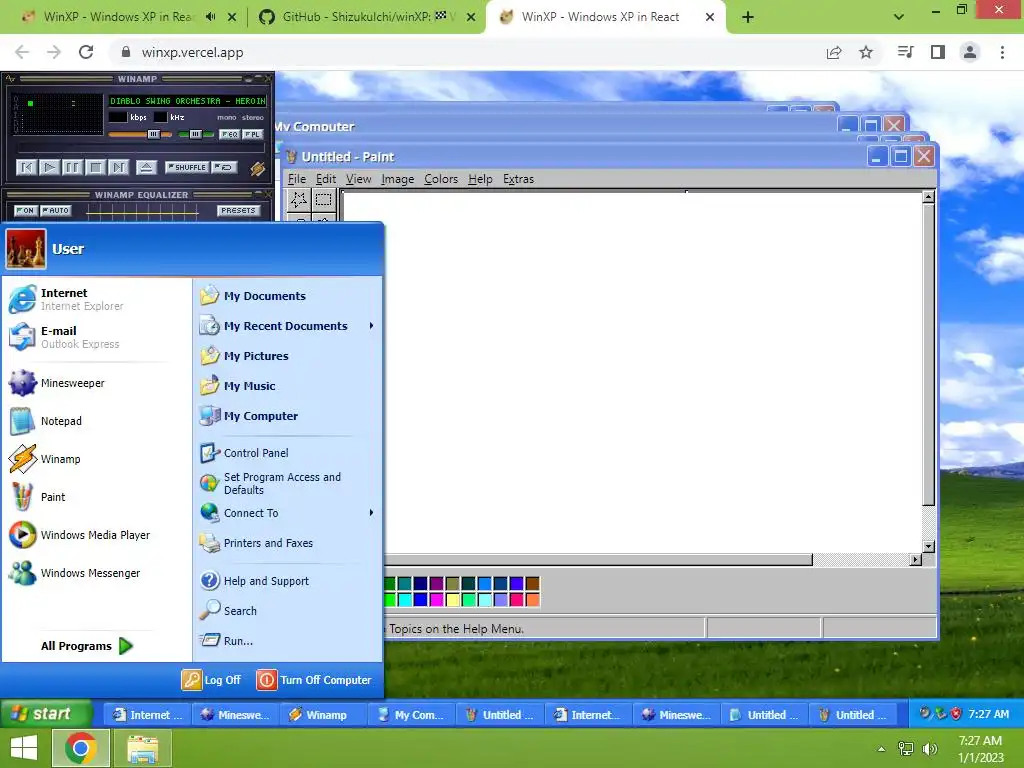This screenshot has width=1024, height=768.
Task: Click the Play button in Winamp
Action: tap(50, 168)
